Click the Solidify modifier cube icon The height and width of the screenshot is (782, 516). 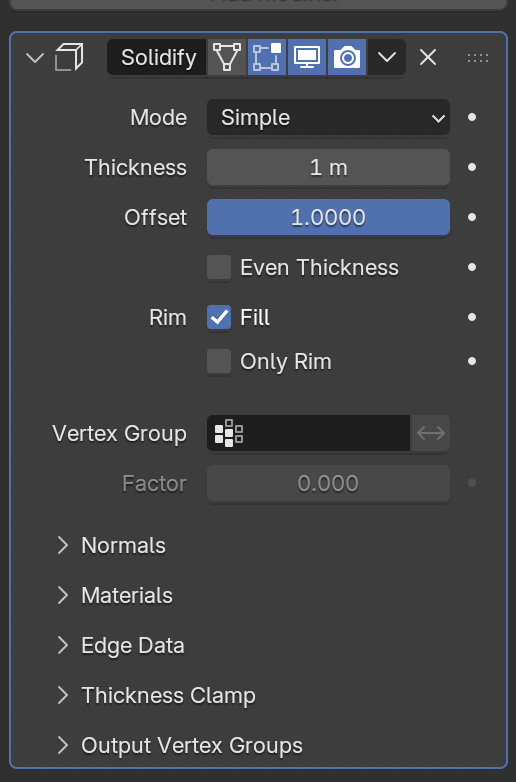click(x=69, y=57)
